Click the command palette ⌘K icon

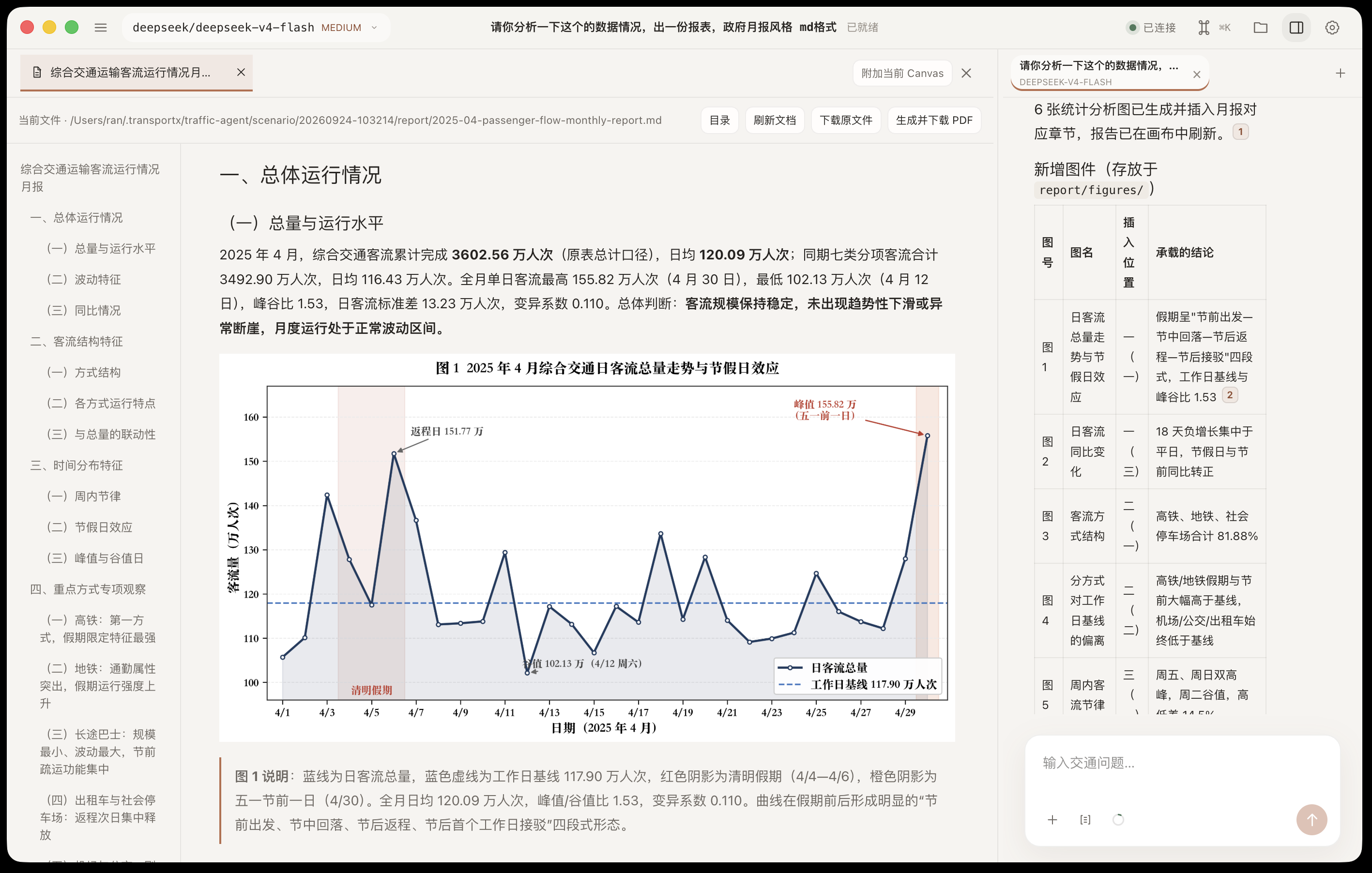1214,27
